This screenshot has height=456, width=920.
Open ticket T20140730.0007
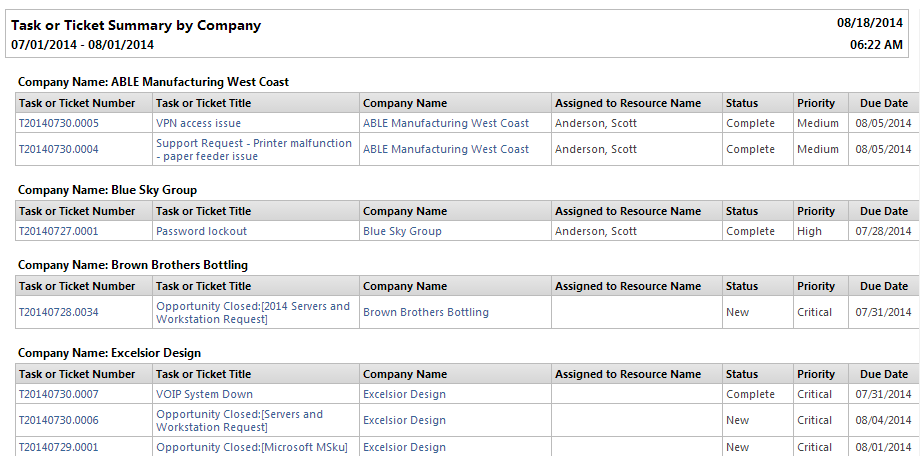[59, 394]
